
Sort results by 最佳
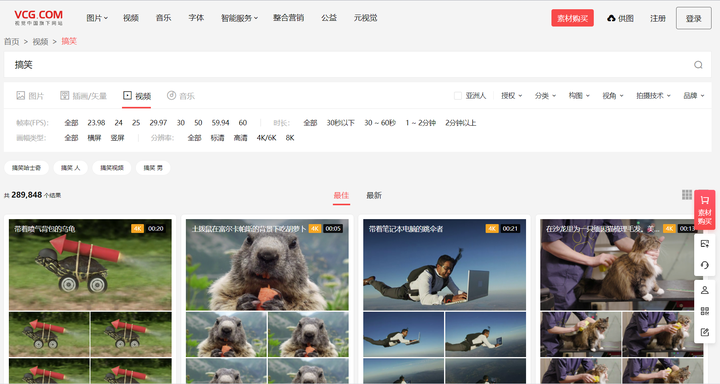(x=341, y=195)
